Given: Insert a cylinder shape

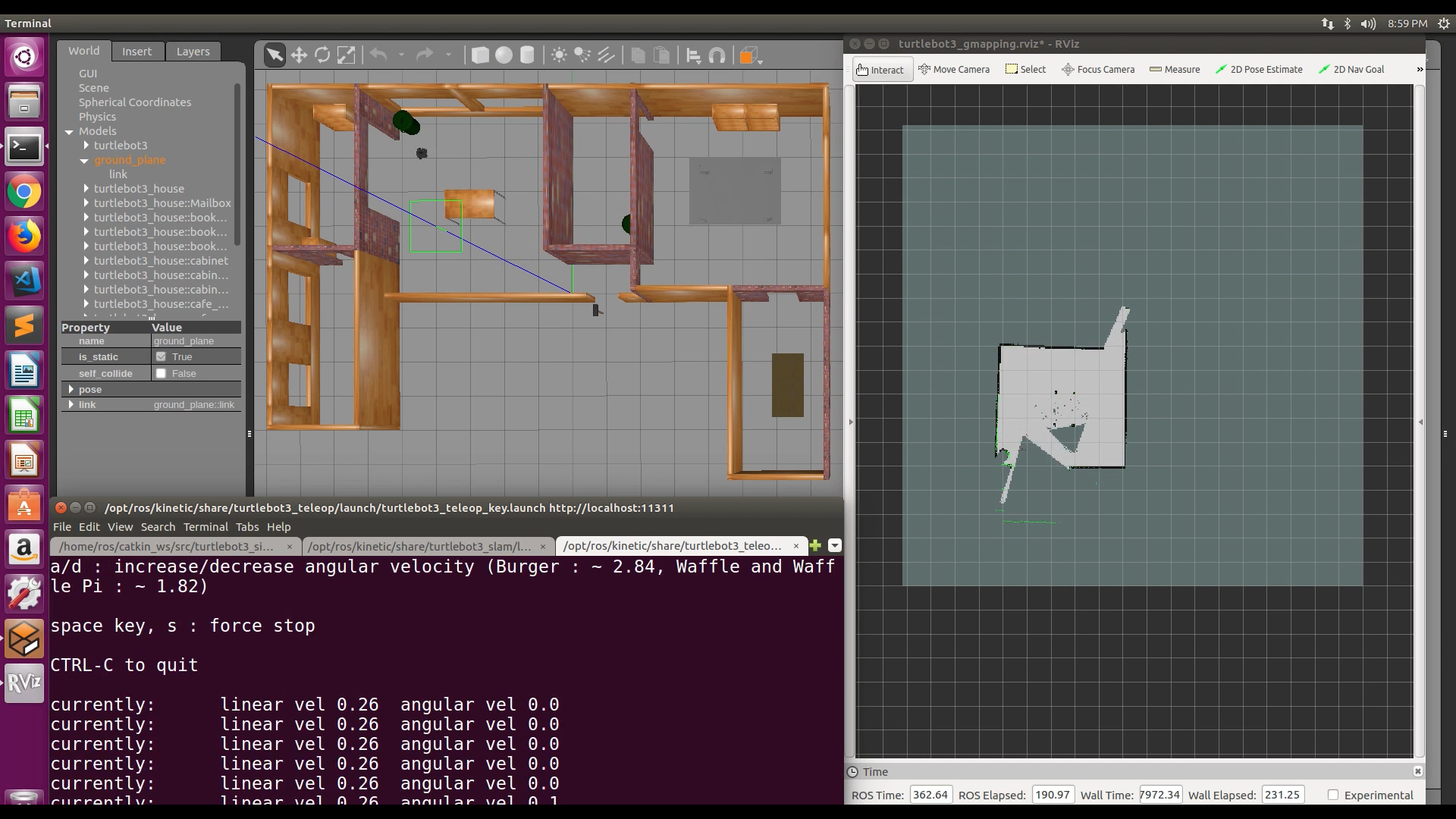Looking at the screenshot, I should pos(527,55).
